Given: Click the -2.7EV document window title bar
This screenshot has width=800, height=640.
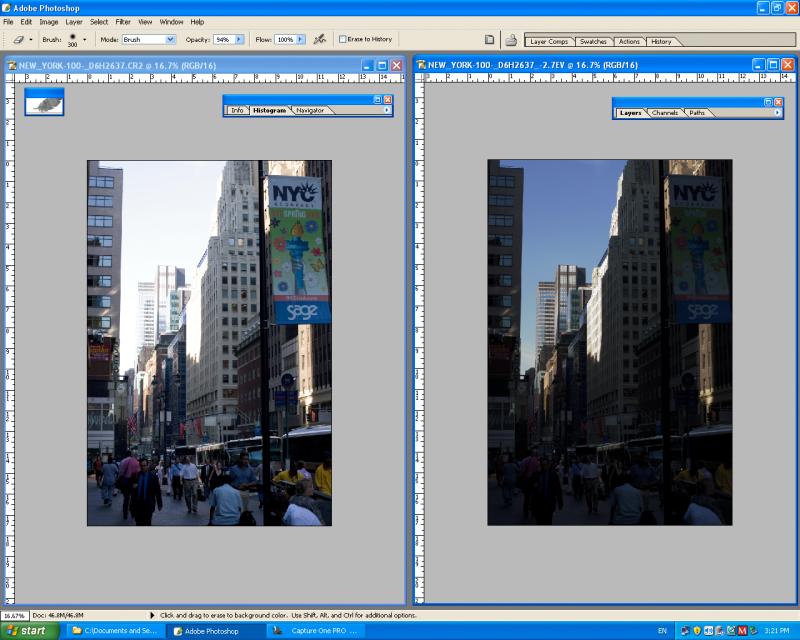Looking at the screenshot, I should tap(605, 65).
